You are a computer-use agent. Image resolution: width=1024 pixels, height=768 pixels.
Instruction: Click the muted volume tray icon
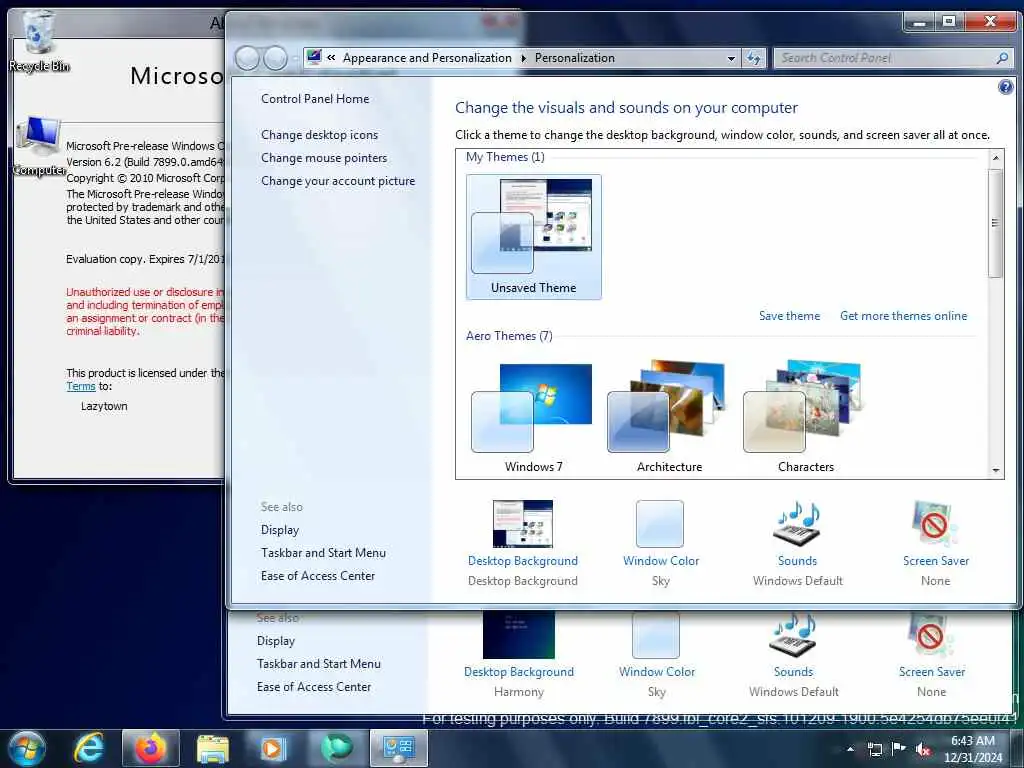pyautogui.click(x=923, y=750)
